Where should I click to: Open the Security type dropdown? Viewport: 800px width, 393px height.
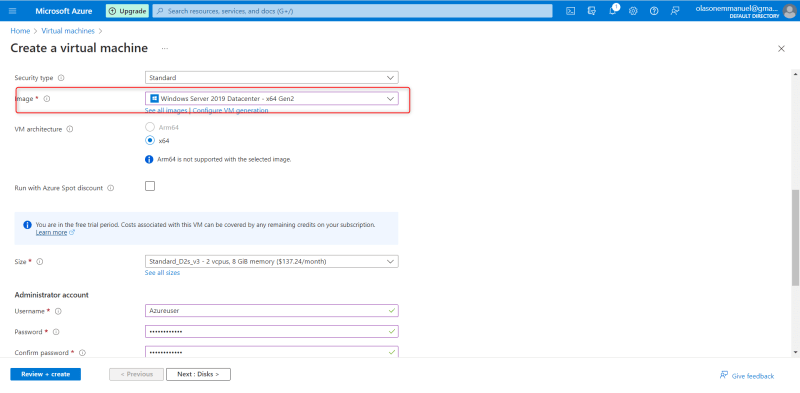point(271,78)
